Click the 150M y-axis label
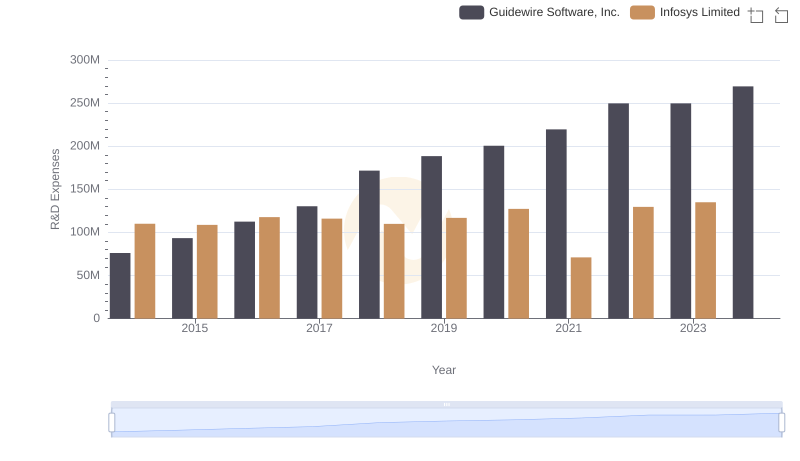Image resolution: width=800 pixels, height=461 pixels. (85, 189)
